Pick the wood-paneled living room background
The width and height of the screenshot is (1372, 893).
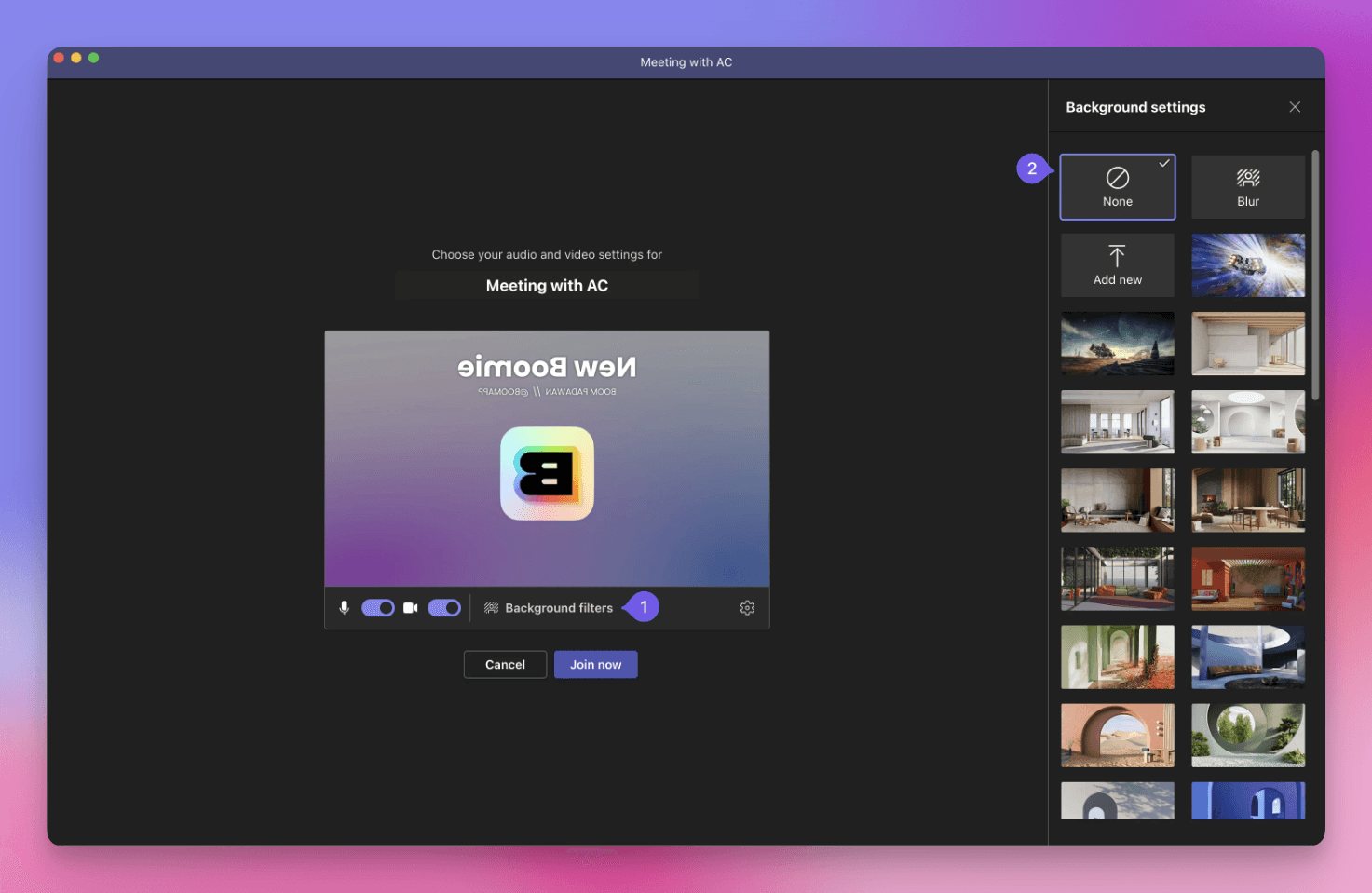click(x=1118, y=500)
